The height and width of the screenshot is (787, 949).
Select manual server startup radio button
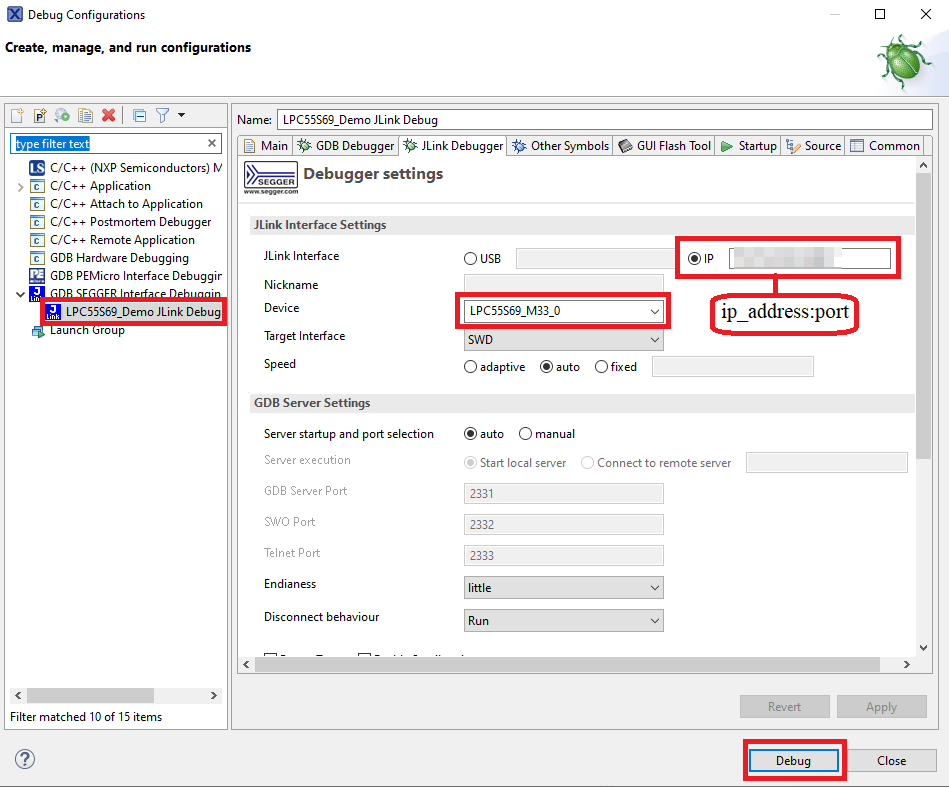[525, 434]
